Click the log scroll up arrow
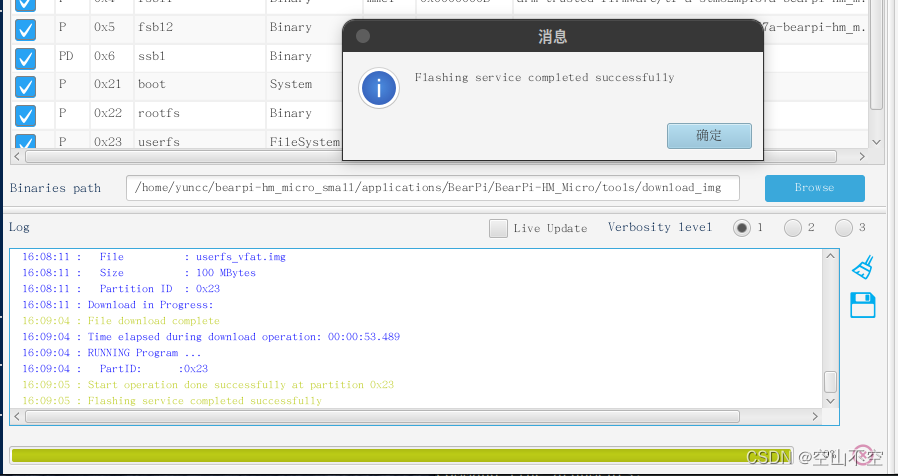898x476 pixels. coord(830,257)
